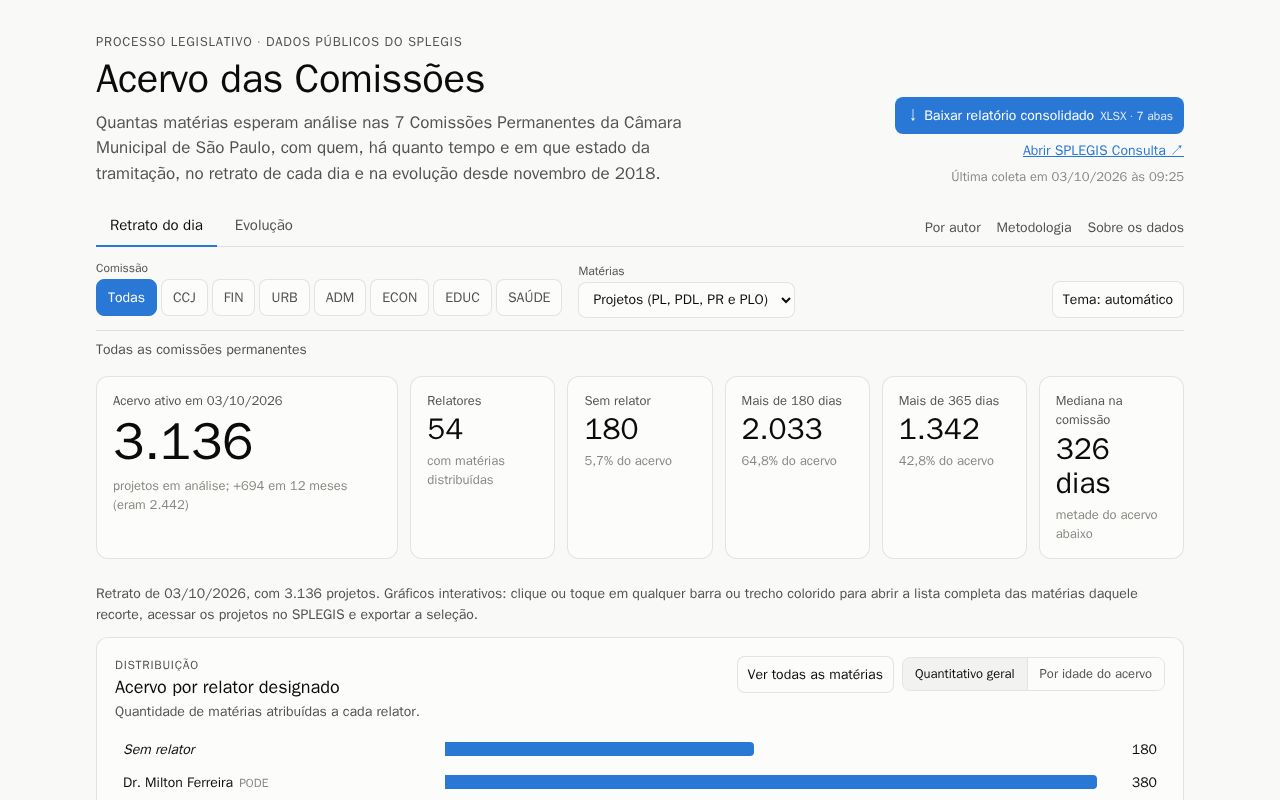Filter by the EDUC commission
Screen dimensions: 1280x800
[462, 298]
